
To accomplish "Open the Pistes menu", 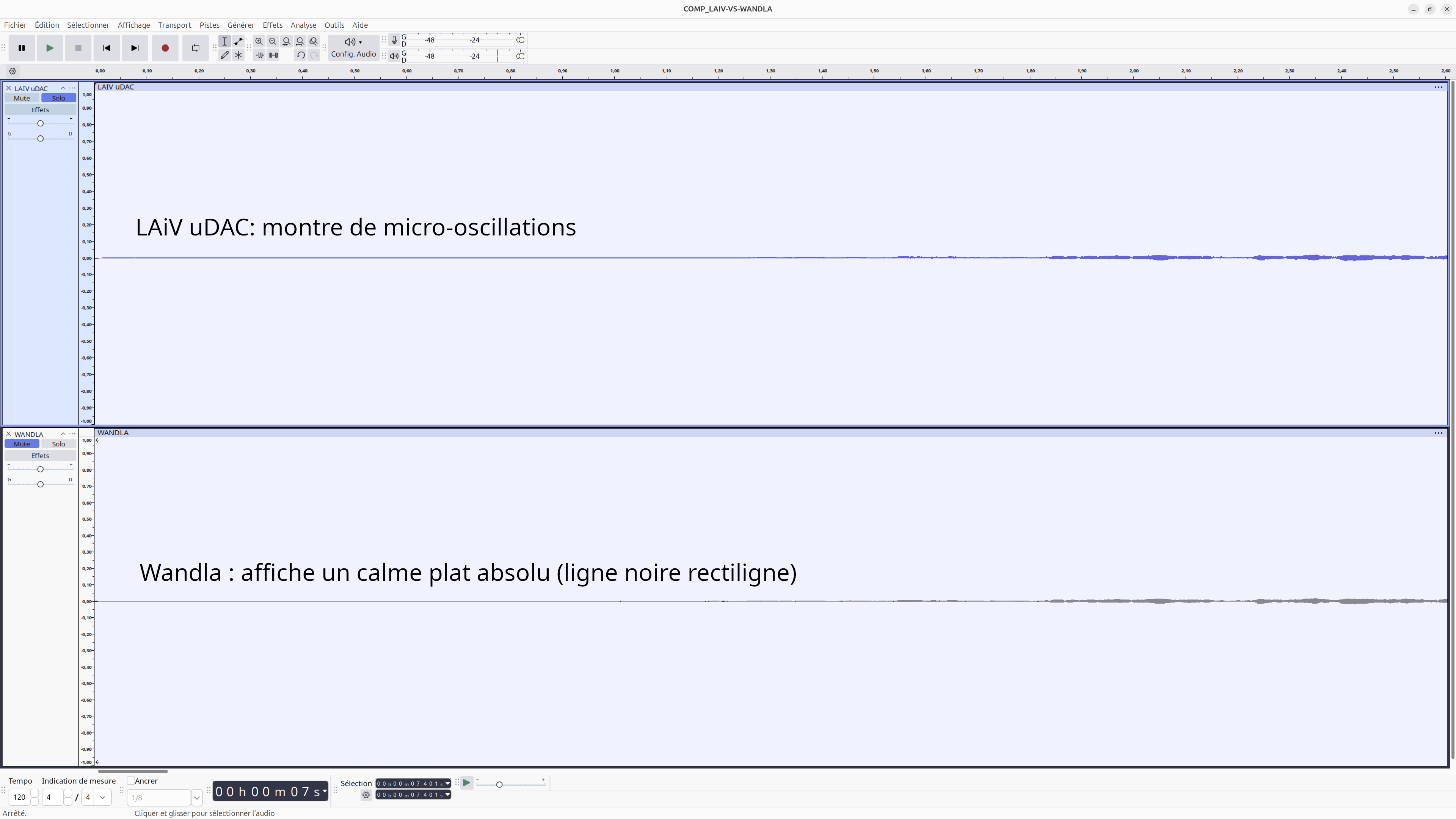I will pyautogui.click(x=209, y=25).
